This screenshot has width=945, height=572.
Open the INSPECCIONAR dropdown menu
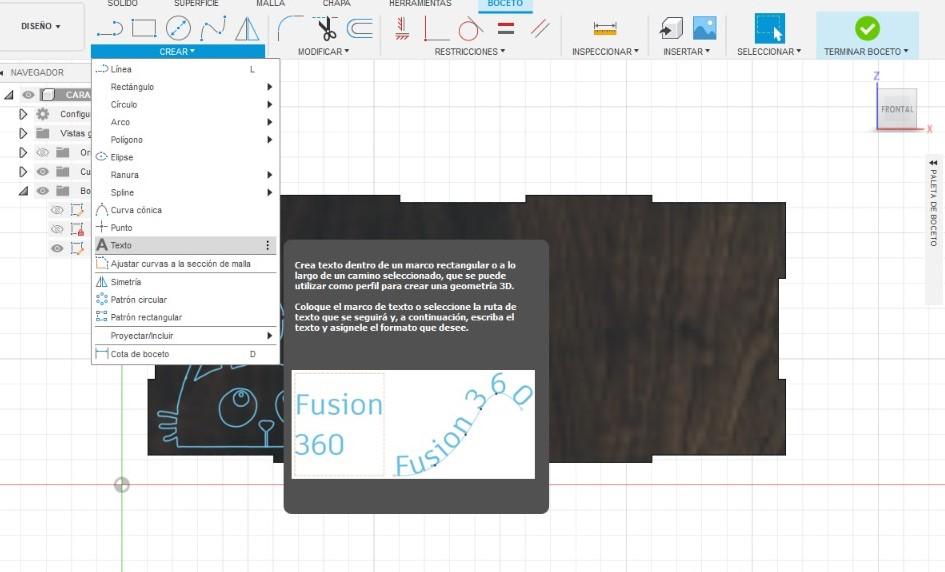[x=605, y=52]
